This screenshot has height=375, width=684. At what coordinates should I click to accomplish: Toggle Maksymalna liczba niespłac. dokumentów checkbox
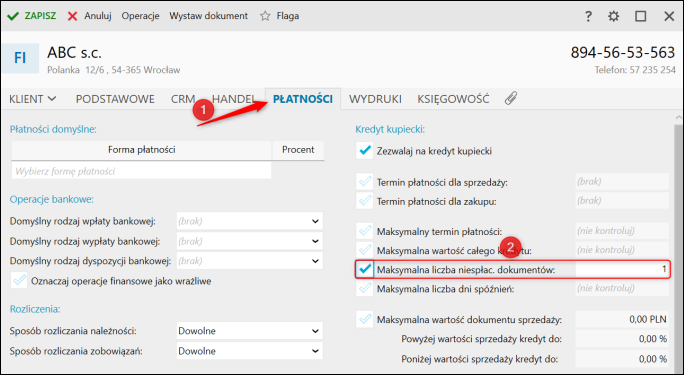tap(364, 269)
